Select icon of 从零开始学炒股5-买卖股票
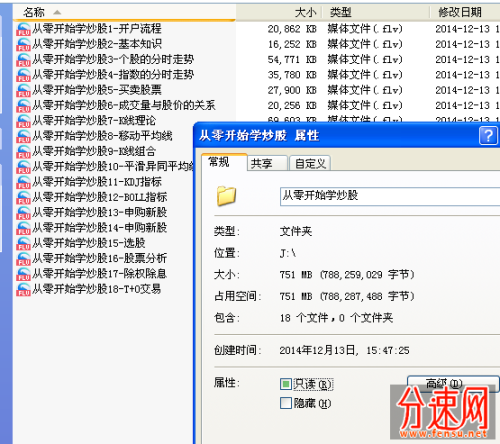This screenshot has width=500, height=444. pos(23,90)
